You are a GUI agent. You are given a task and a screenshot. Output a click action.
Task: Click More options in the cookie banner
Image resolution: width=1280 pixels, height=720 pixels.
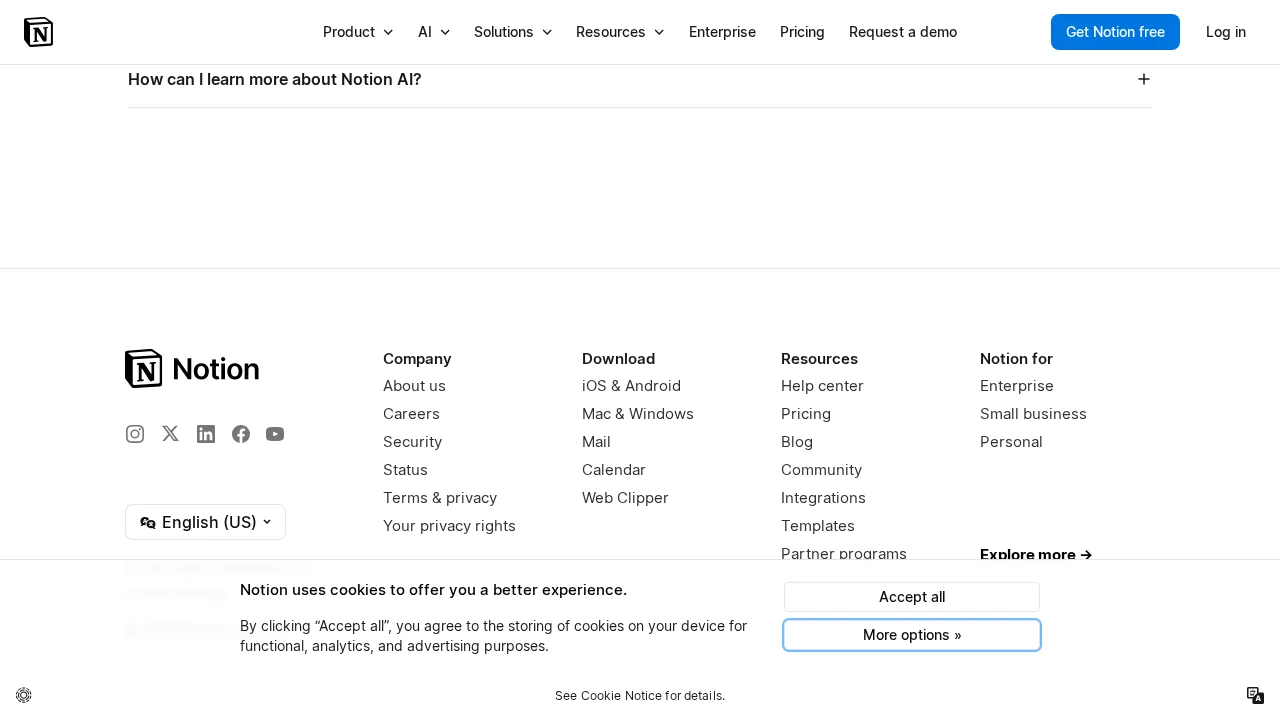[911, 635]
